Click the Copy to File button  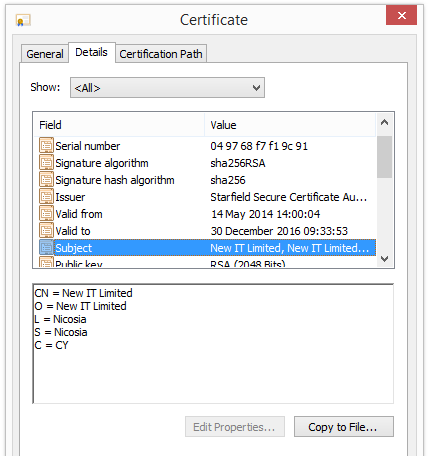[x=344, y=427]
